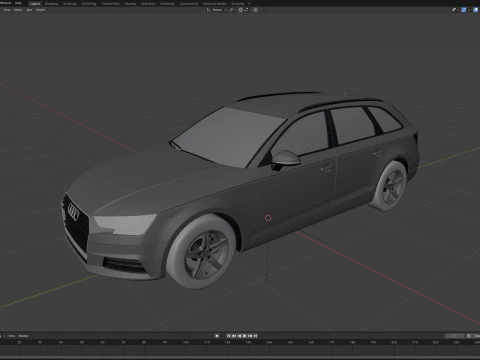Viewport: 480px width, 360px height.
Task: Toggle snapping with the magnet icon
Action: 240,10
